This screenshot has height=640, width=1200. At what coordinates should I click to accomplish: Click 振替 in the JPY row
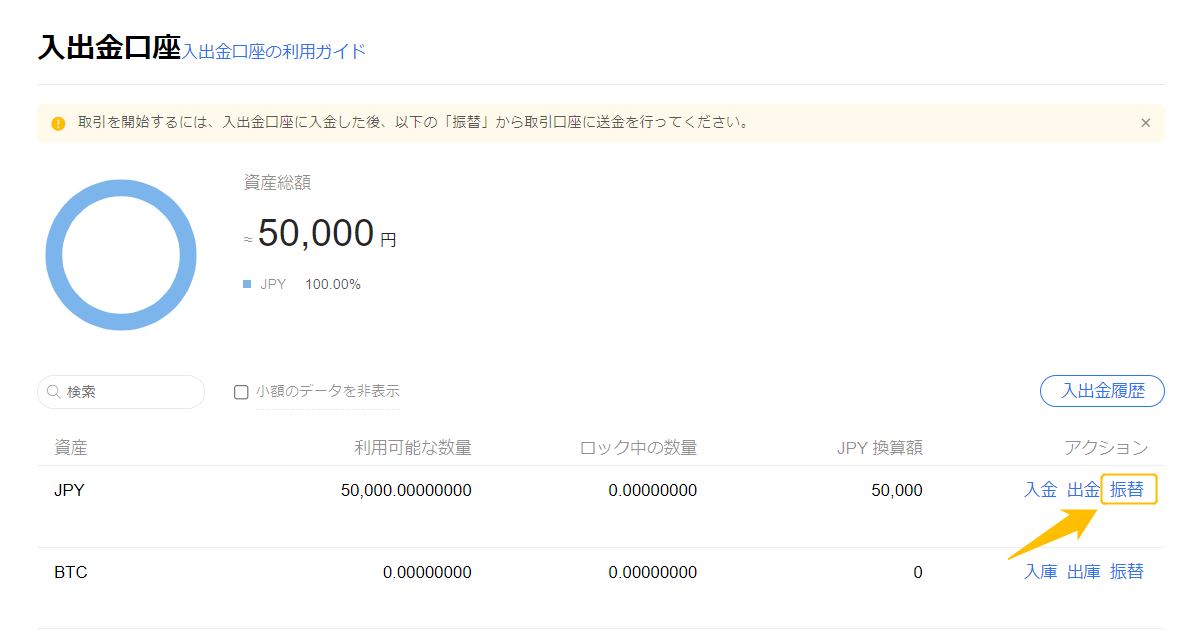point(1127,490)
